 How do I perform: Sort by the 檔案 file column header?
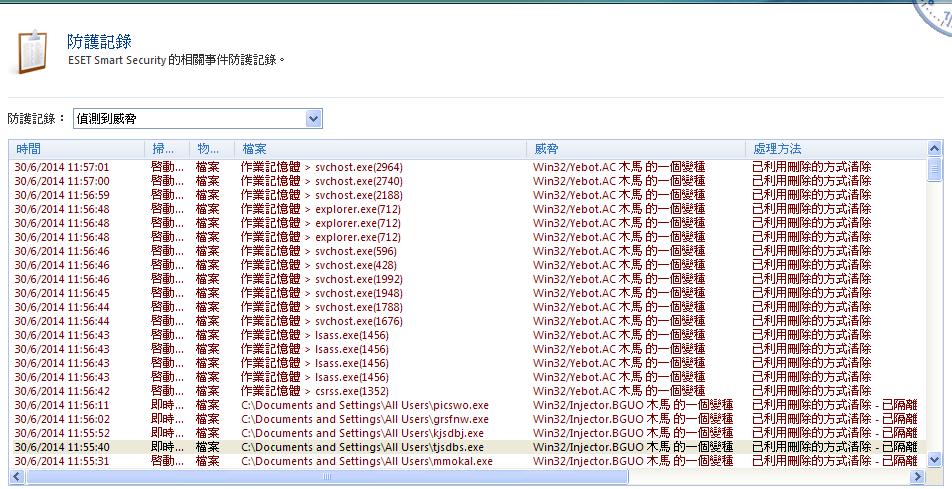[381, 149]
